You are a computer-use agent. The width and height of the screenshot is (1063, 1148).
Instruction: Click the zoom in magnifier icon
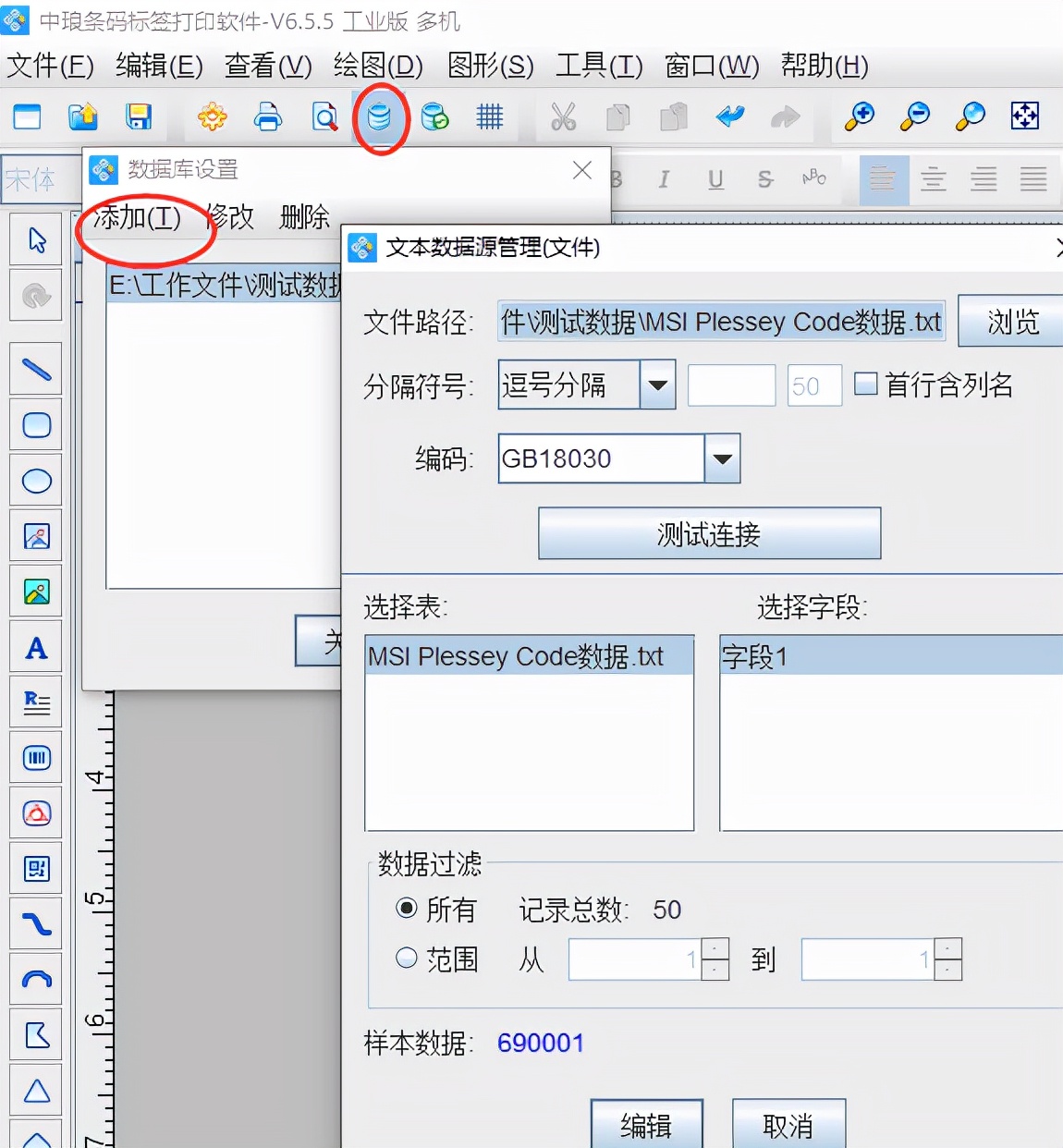coord(858,116)
